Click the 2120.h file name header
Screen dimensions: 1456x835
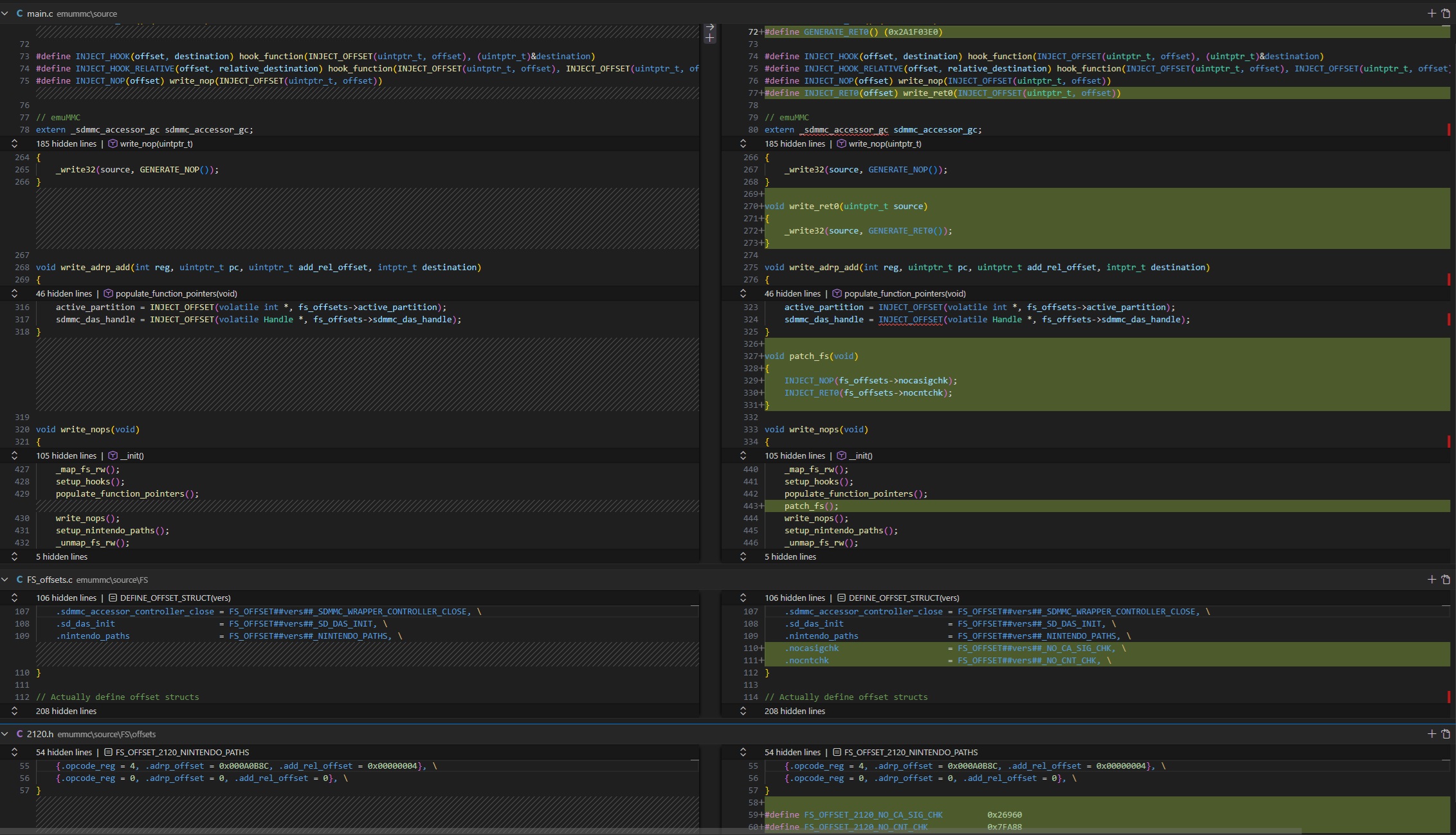point(40,734)
